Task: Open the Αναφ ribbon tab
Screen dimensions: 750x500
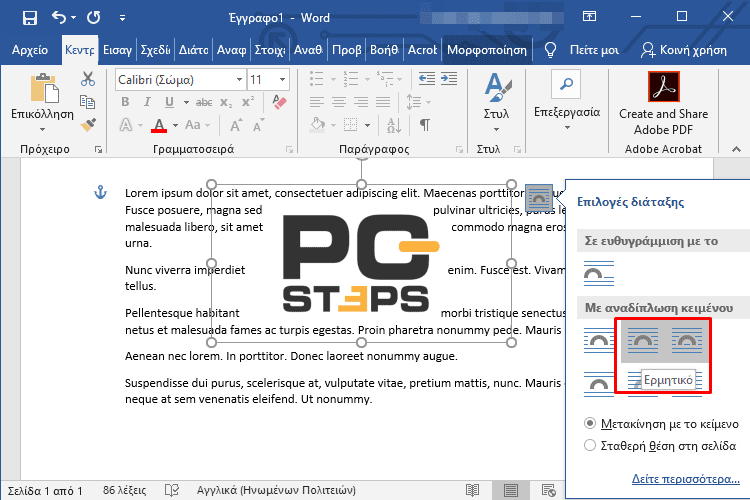Action: (x=232, y=50)
